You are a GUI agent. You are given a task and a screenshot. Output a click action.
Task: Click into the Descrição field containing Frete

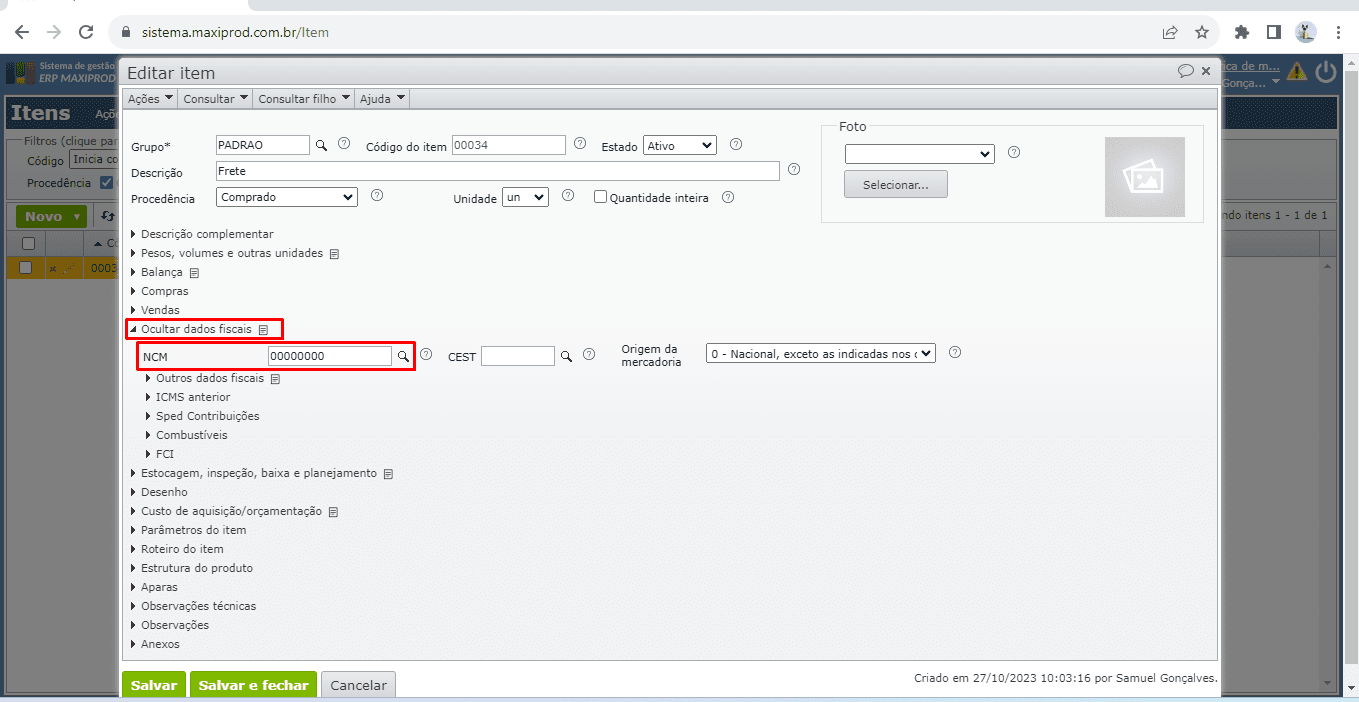[498, 171]
